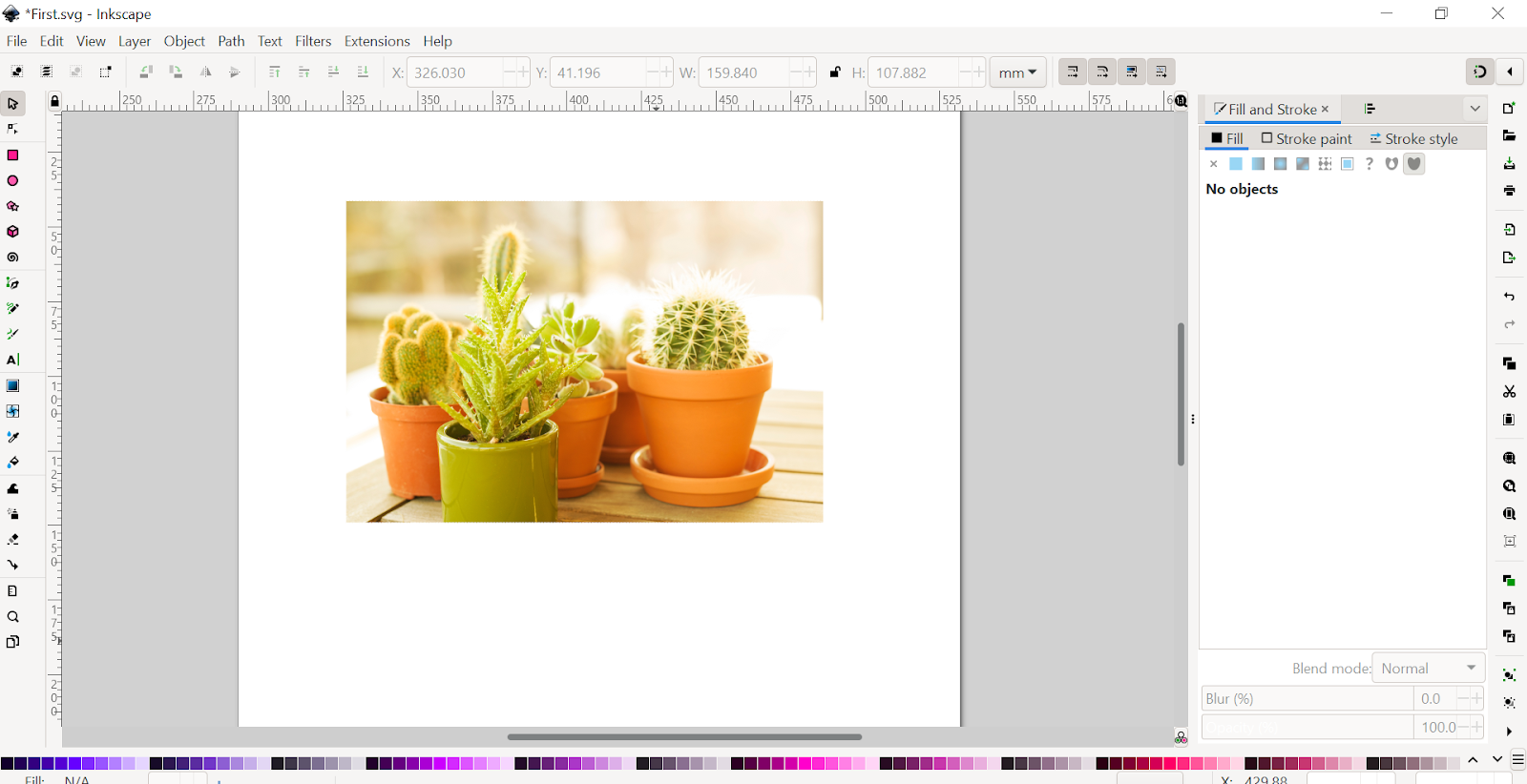Click the vertical canvas scrollbar
Screen dimensions: 1527x784
[1181, 394]
